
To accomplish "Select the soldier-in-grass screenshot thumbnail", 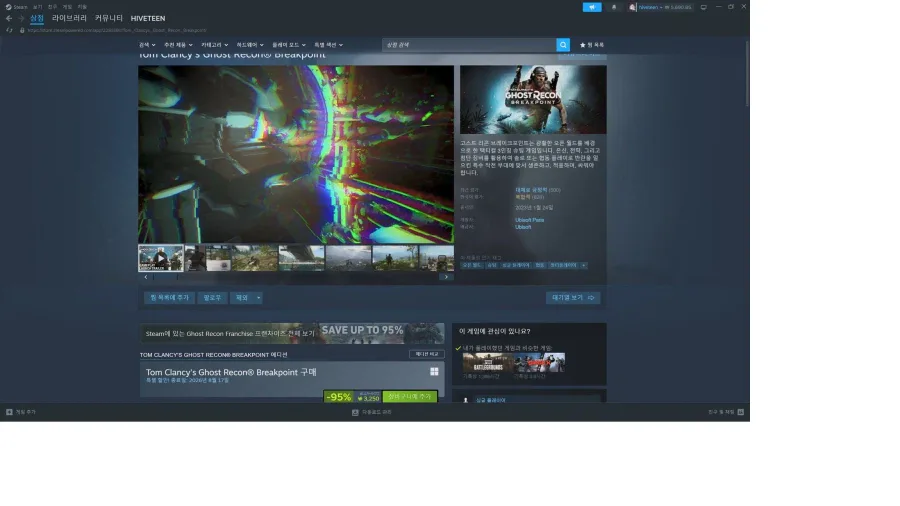I will (254, 258).
